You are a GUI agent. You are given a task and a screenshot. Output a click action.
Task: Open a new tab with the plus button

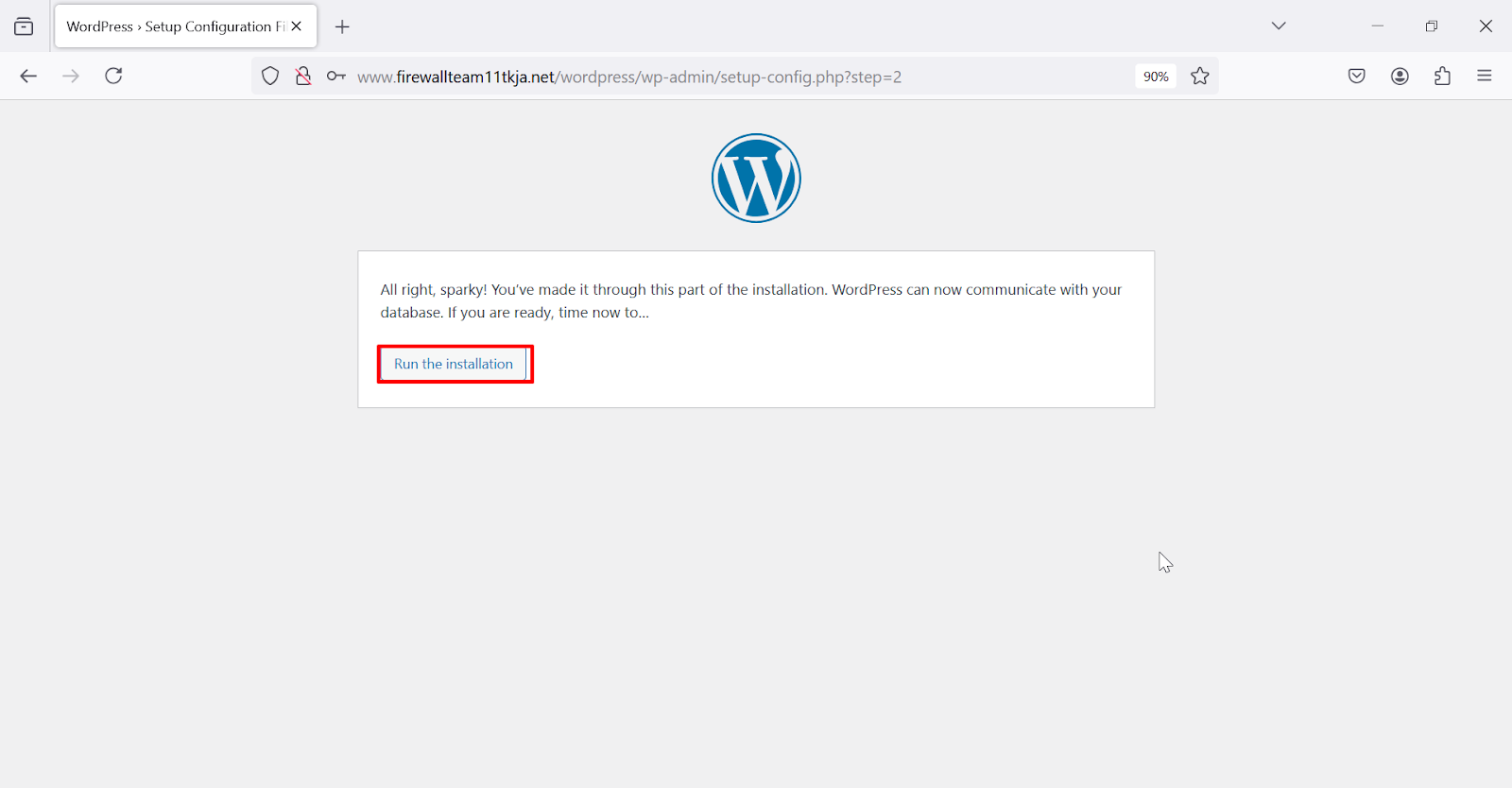(342, 26)
